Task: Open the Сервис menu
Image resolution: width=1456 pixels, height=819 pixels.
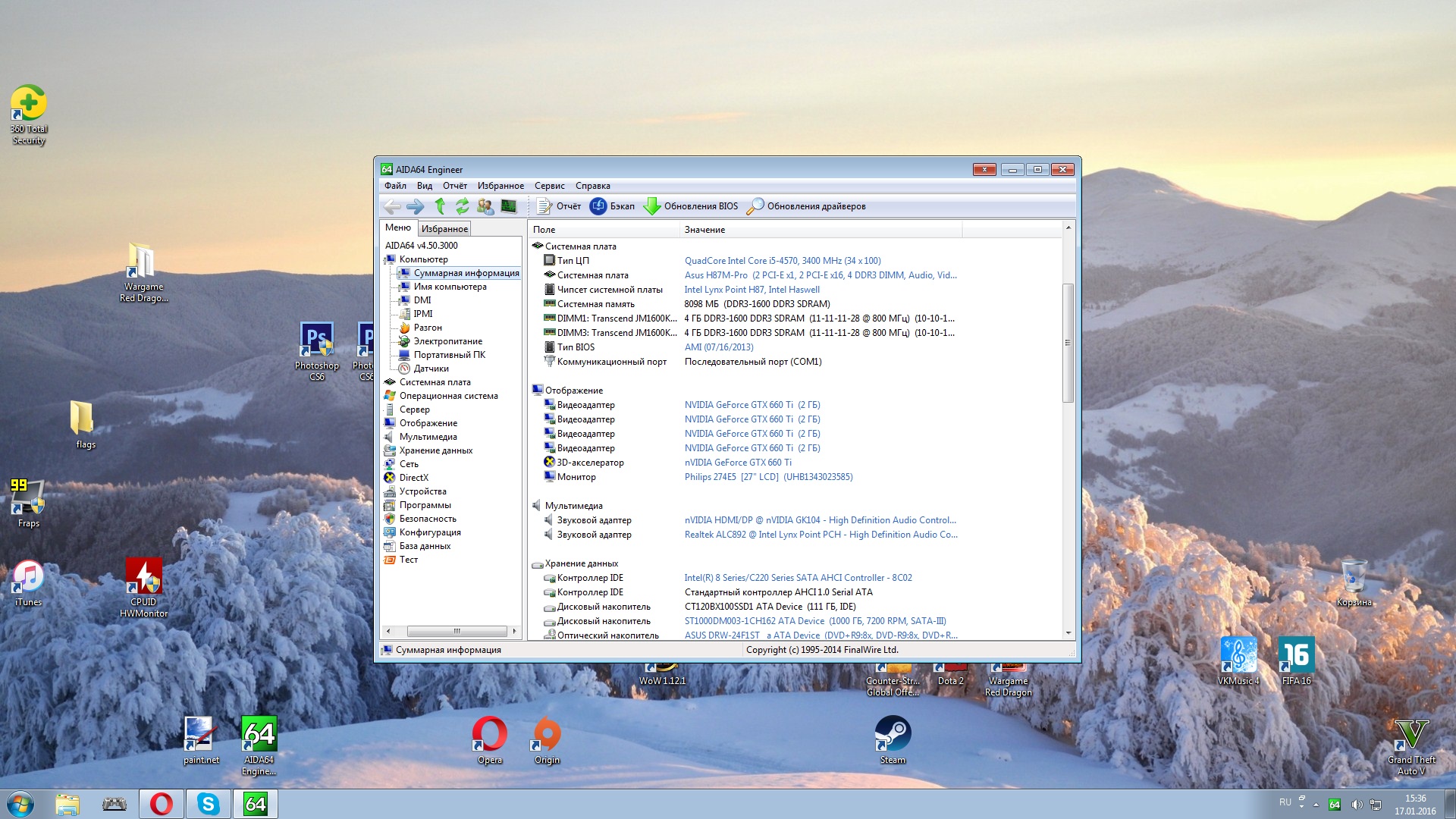Action: pyautogui.click(x=549, y=186)
